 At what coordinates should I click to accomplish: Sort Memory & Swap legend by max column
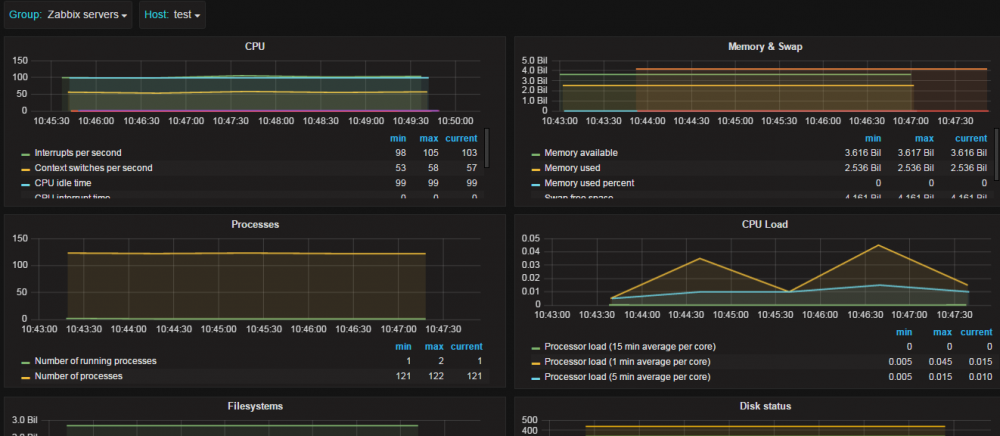point(925,138)
